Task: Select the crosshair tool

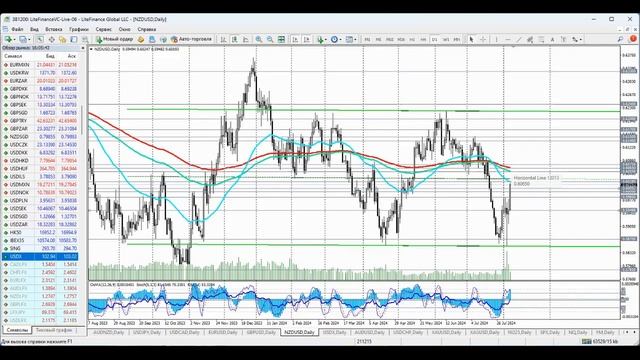Action: (x=483, y=39)
